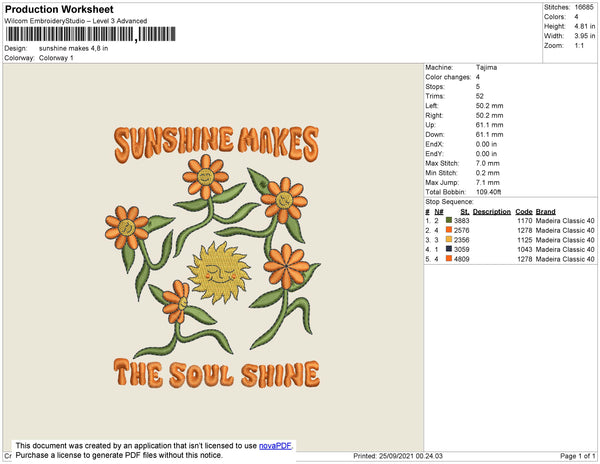The image size is (600, 464).
Task: Click the orange swatch in stop 2 row
Action: (x=449, y=230)
